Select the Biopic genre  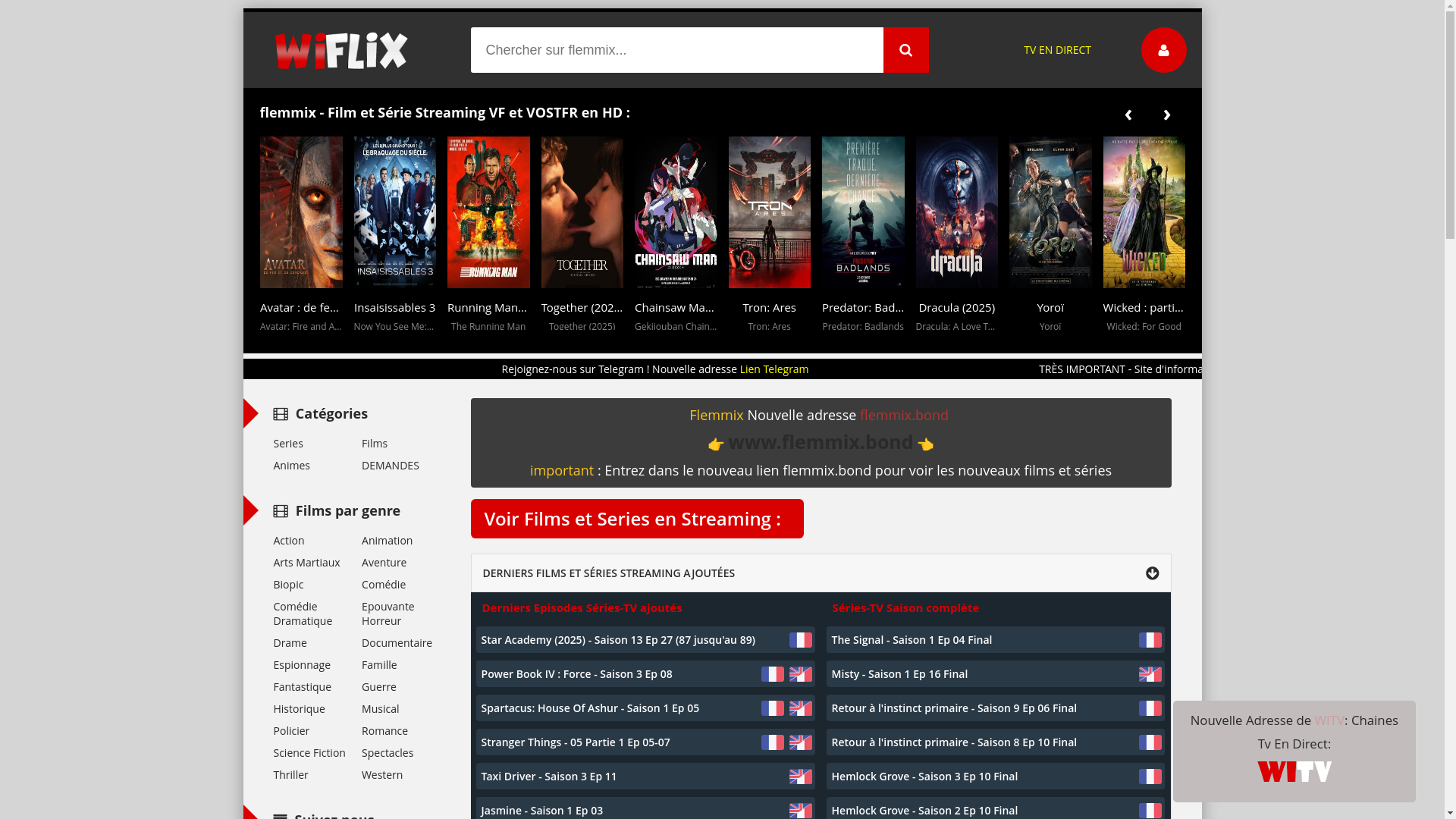tap(288, 585)
